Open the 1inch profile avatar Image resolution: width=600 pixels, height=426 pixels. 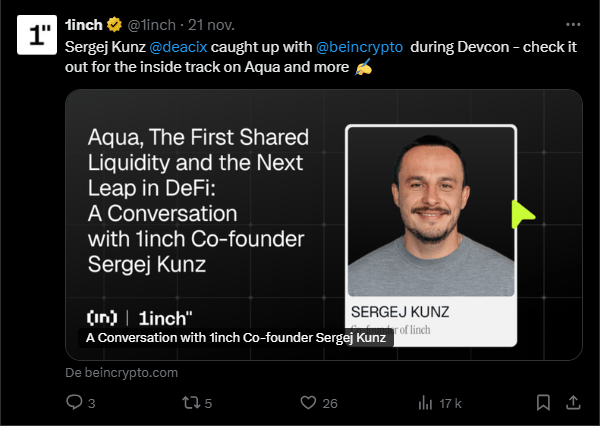[x=38, y=36]
